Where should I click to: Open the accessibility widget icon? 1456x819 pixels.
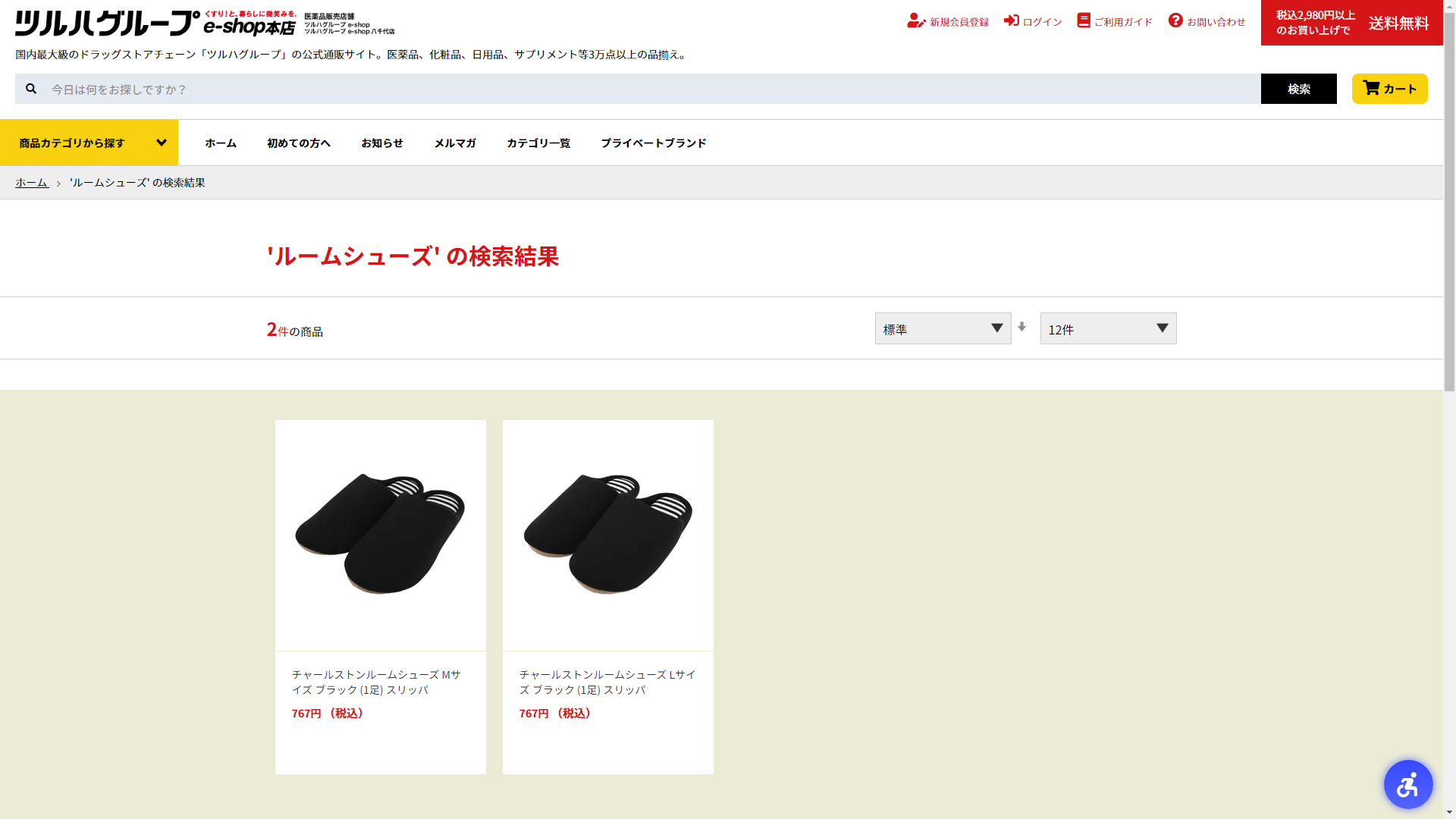tap(1407, 784)
